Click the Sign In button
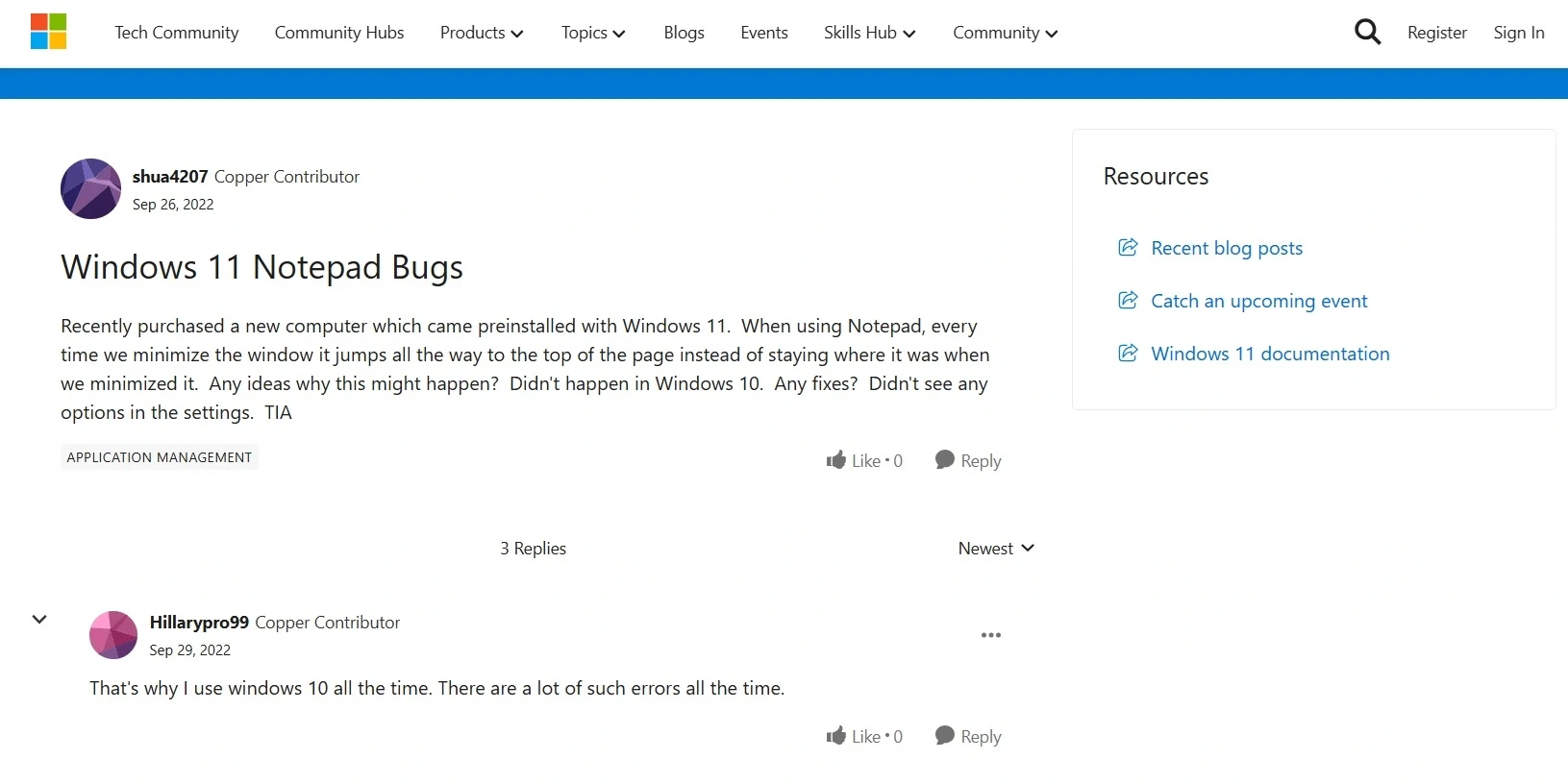1568x784 pixels. (1518, 33)
